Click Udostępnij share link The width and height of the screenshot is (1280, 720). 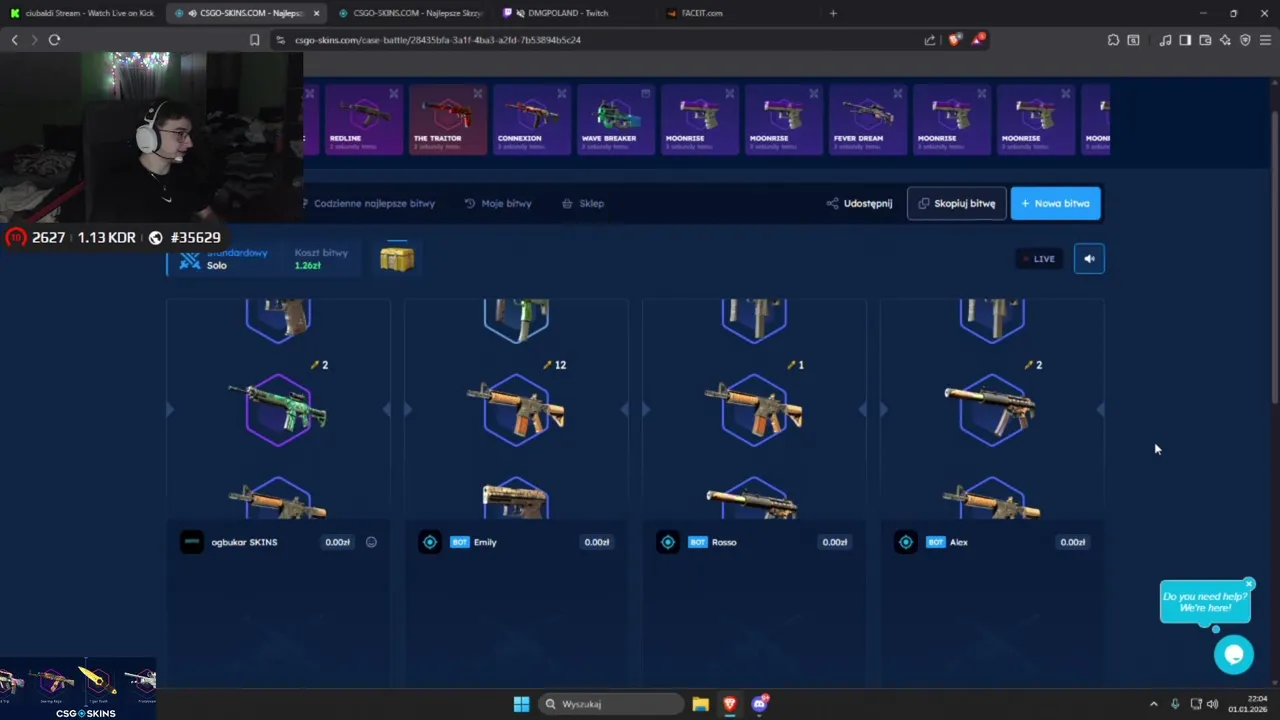click(x=859, y=203)
